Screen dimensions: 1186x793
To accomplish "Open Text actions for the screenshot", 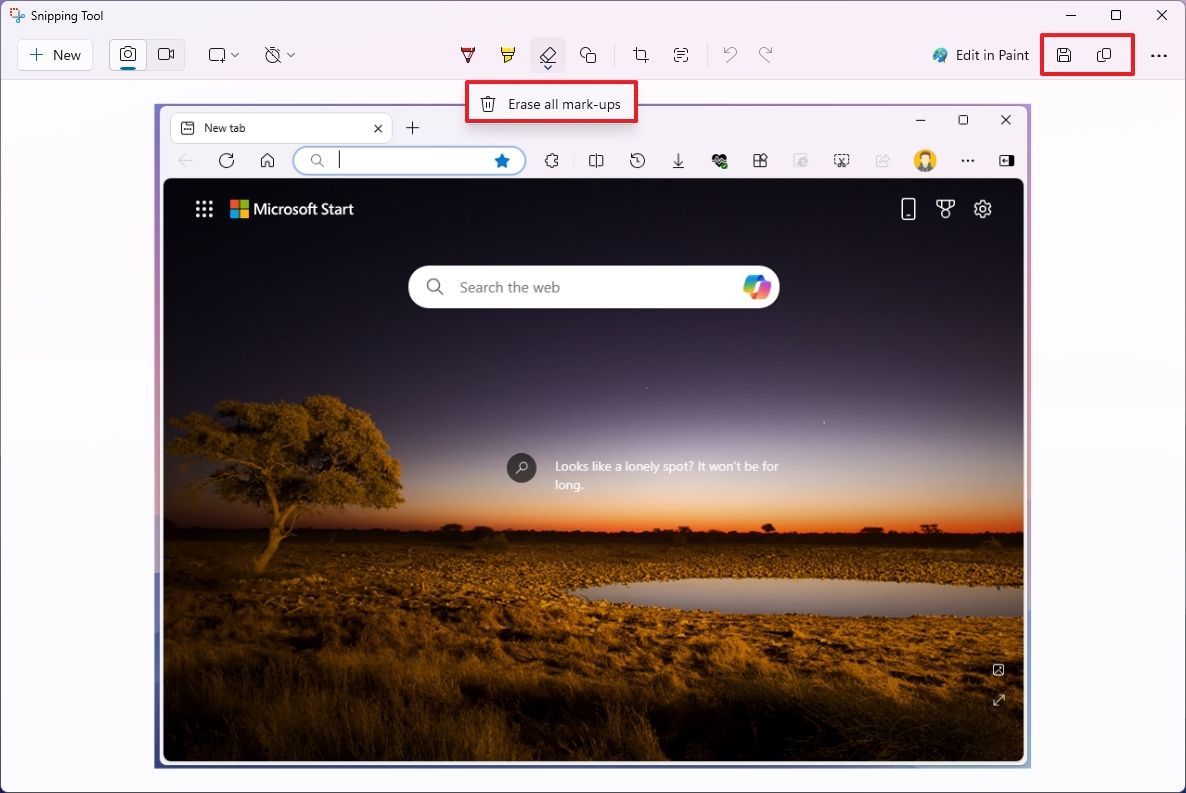I will 681,55.
